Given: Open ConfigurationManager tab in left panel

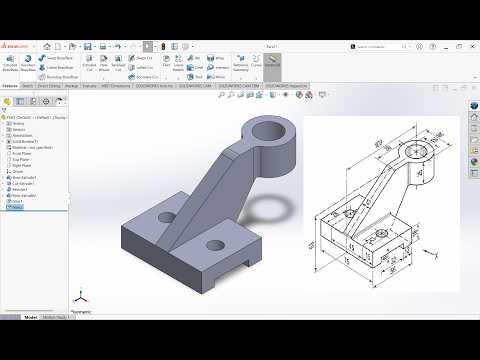Looking at the screenshot, I should coord(33,101).
